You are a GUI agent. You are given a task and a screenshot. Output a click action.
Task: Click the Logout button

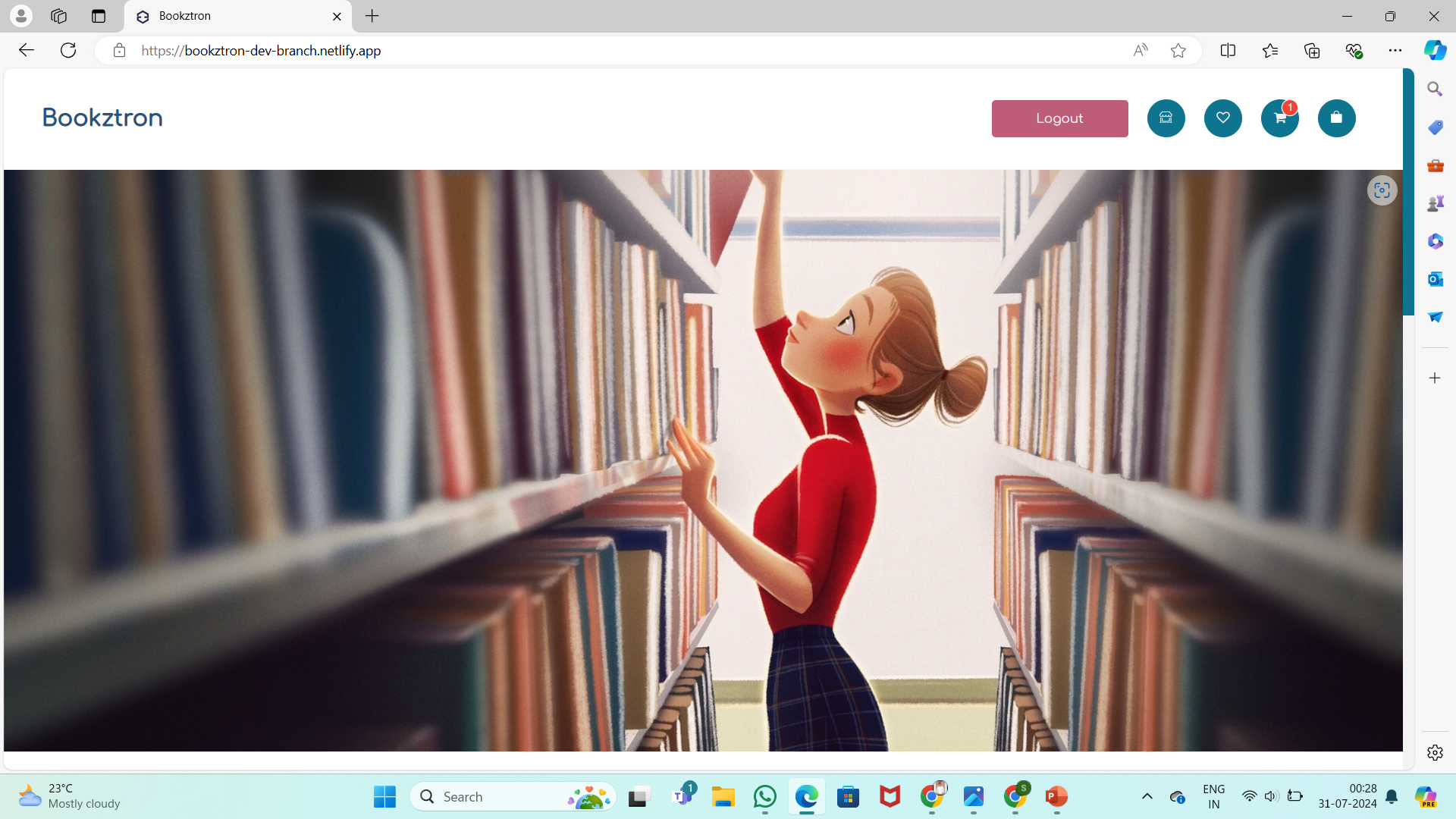pyautogui.click(x=1059, y=118)
